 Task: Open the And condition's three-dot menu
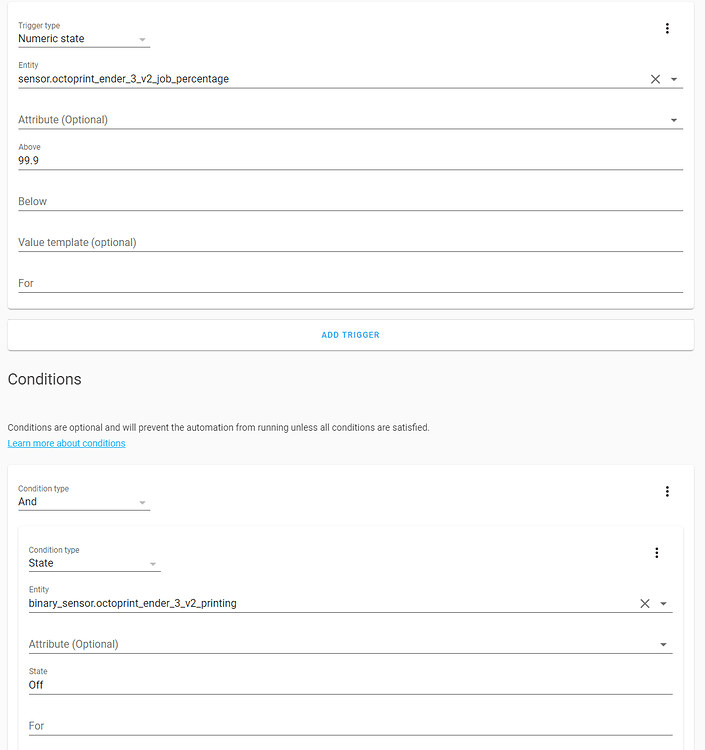pos(667,492)
